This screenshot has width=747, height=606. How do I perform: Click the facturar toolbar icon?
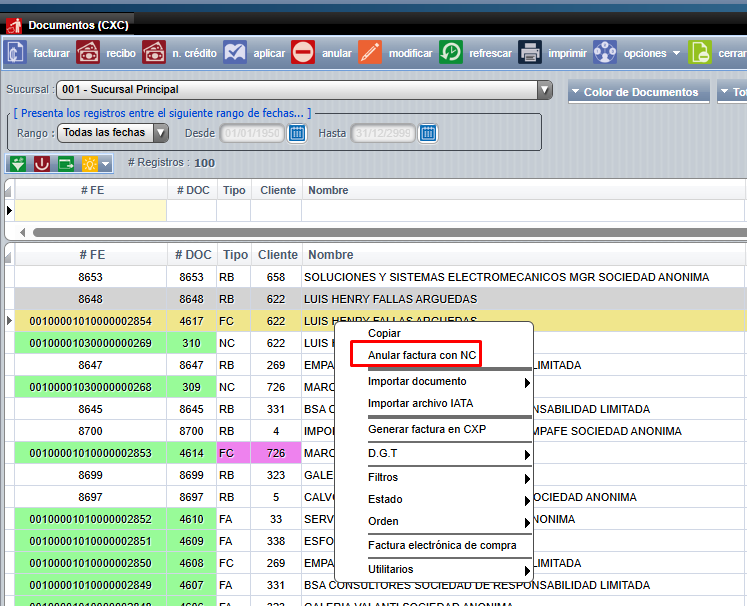click(16, 53)
